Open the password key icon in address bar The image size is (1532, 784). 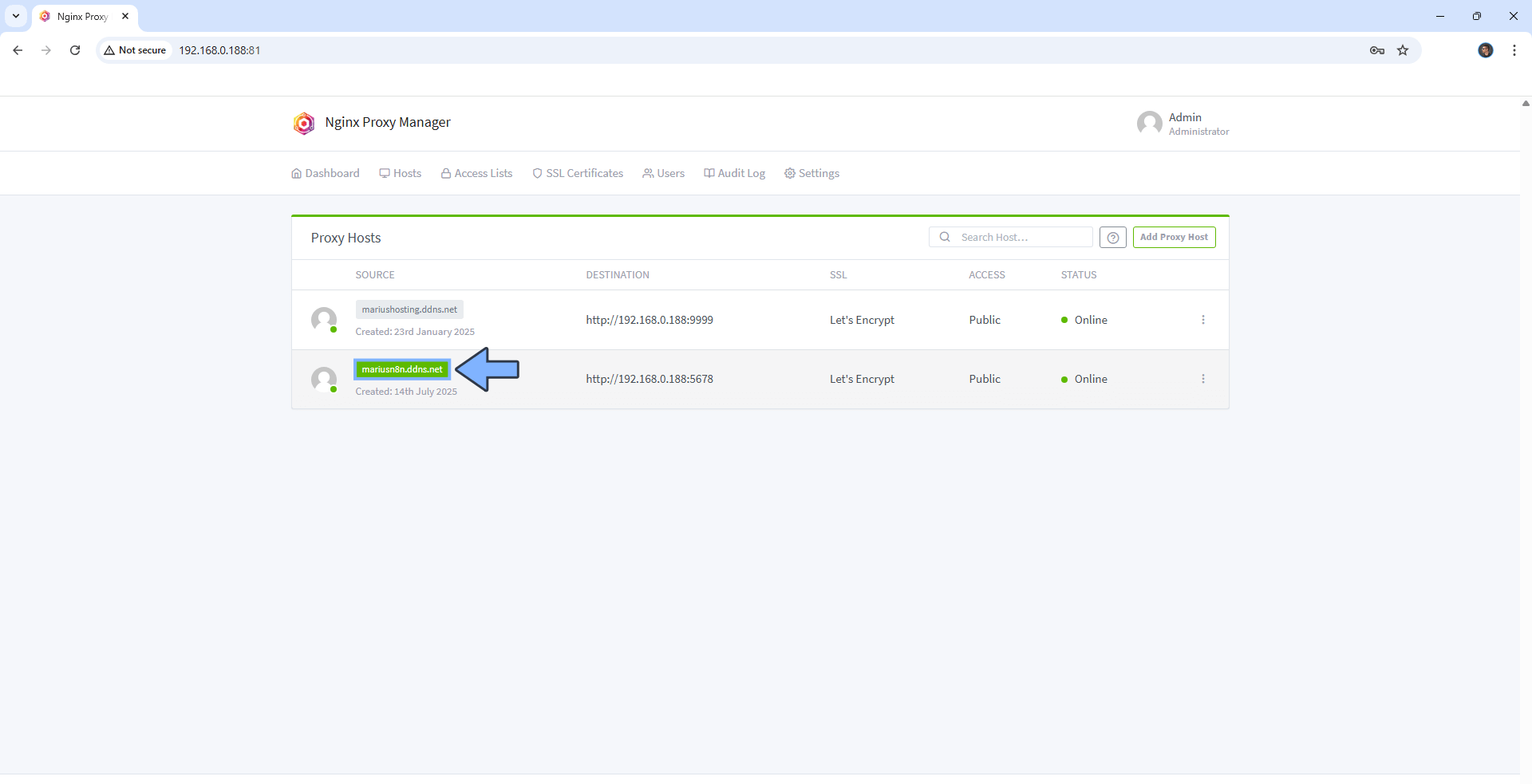1377,50
